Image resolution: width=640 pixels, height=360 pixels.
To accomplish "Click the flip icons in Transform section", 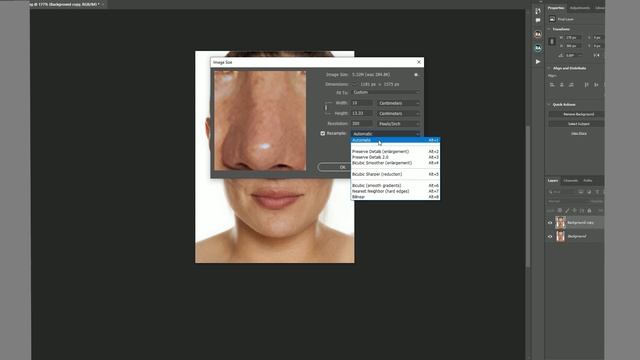I will pyautogui.click(x=596, y=56).
